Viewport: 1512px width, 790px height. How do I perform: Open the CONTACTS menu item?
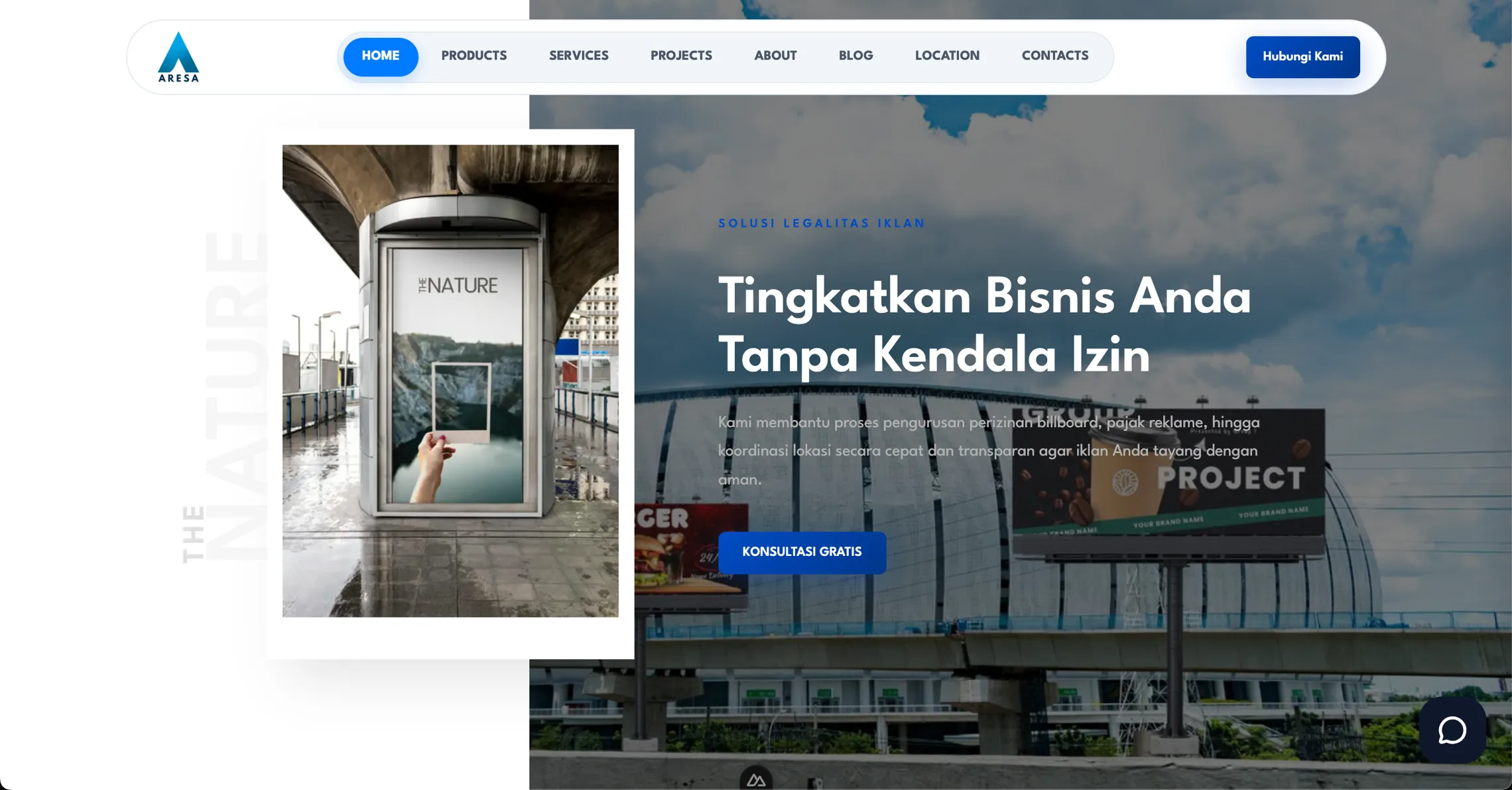point(1055,56)
